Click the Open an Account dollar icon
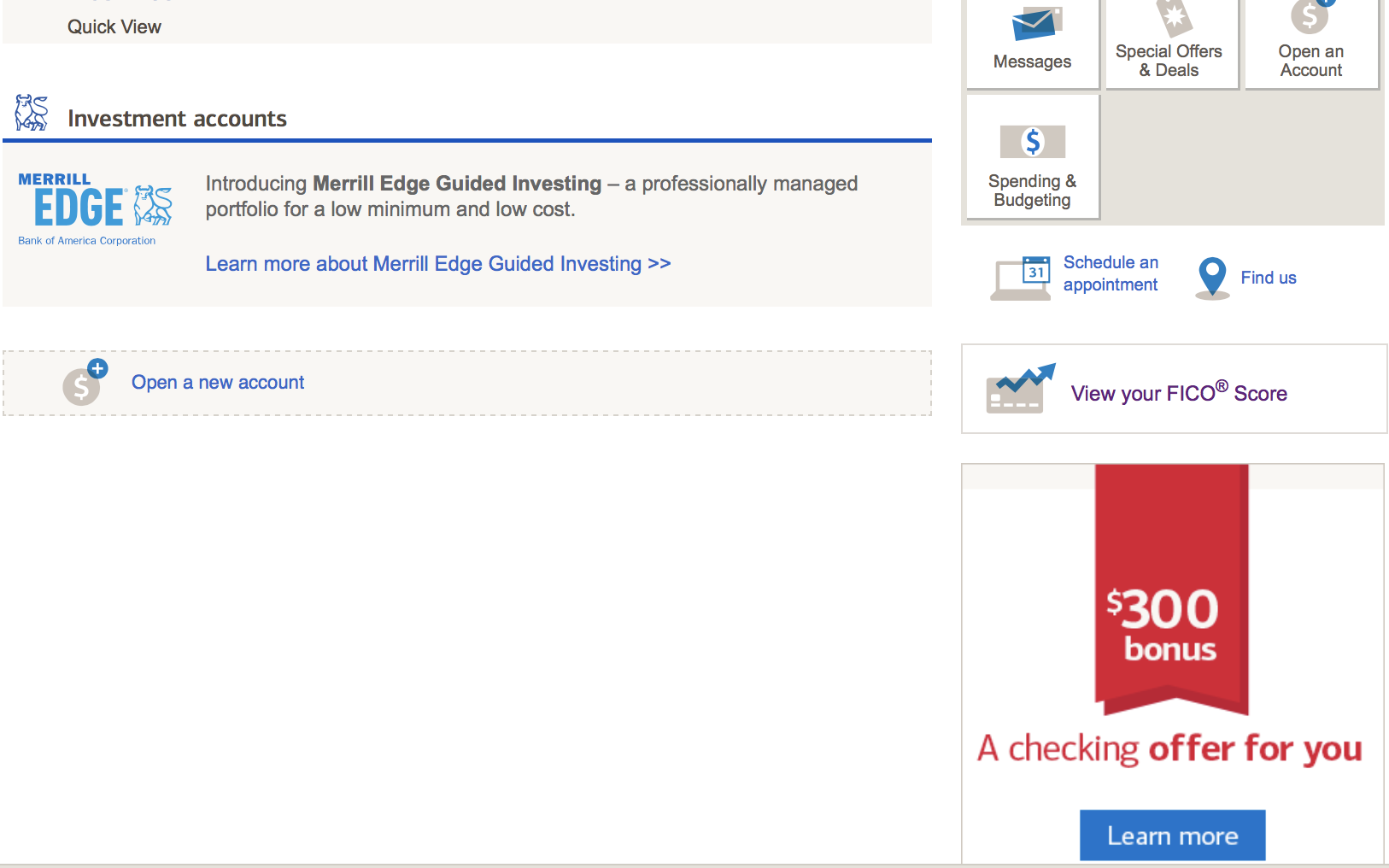 pos(1312,17)
